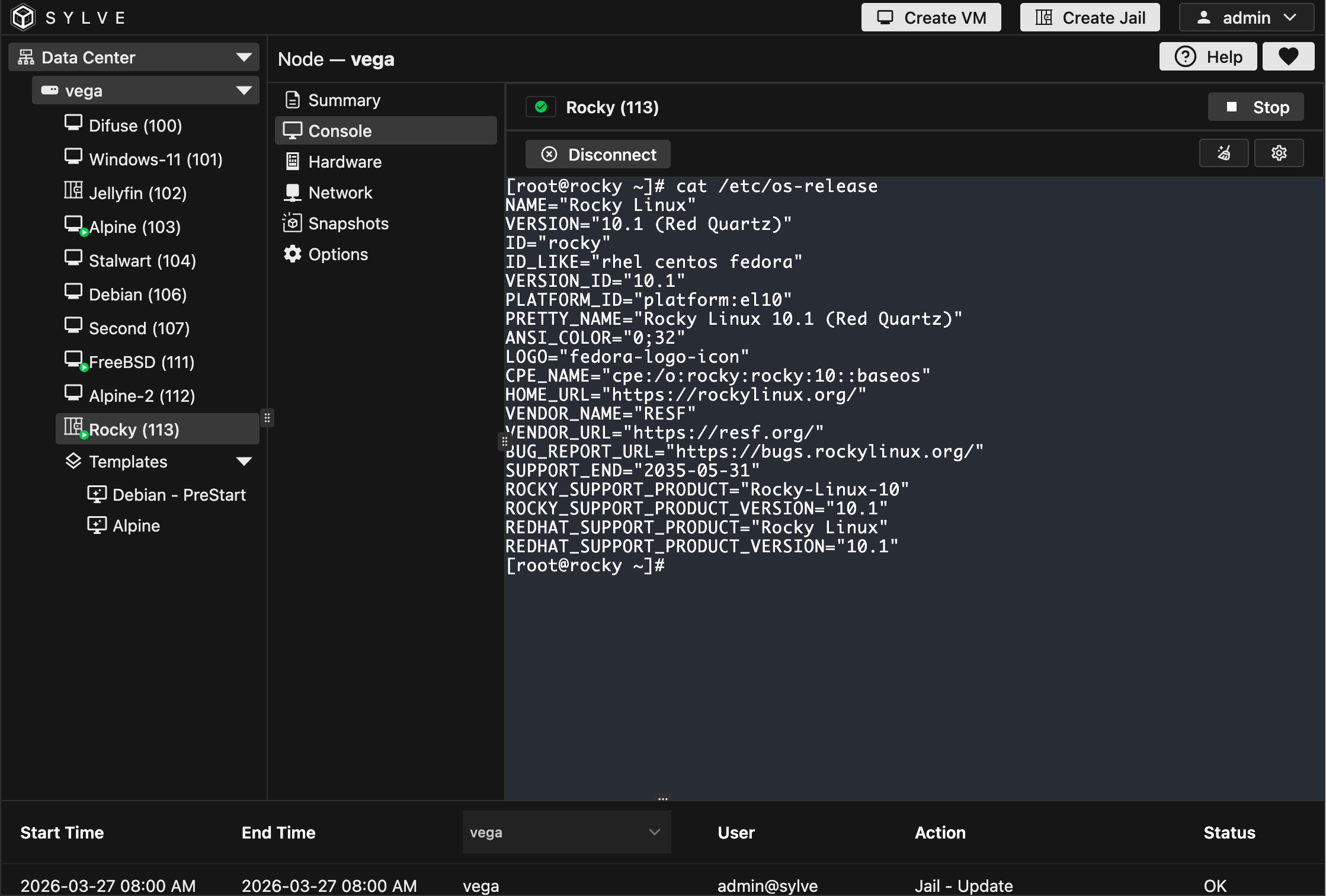Open console settings gear icon
The height and width of the screenshot is (896, 1326).
click(1279, 153)
